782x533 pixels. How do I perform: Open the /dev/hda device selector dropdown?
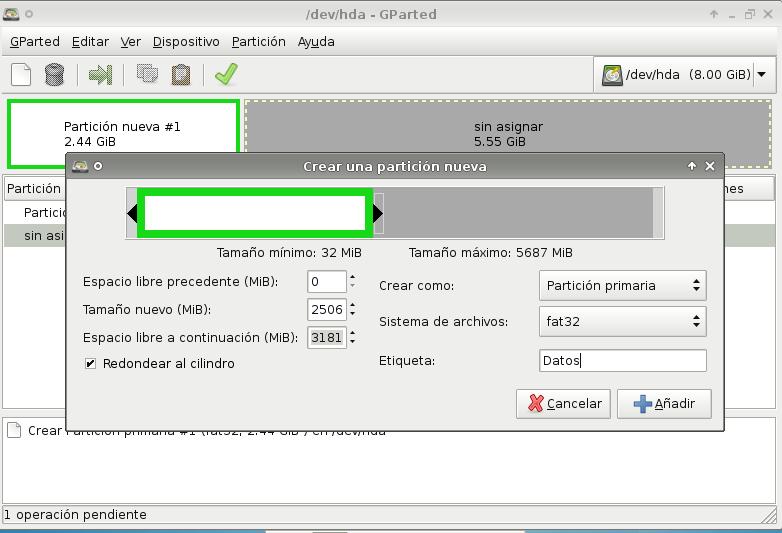coord(685,75)
